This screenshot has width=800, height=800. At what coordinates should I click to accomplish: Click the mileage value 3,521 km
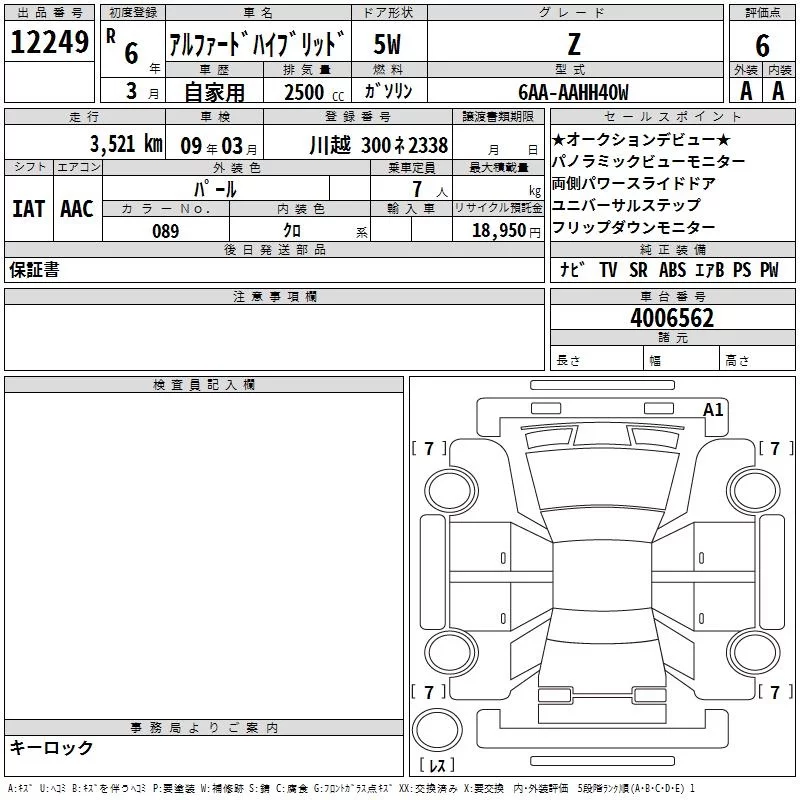point(126,144)
